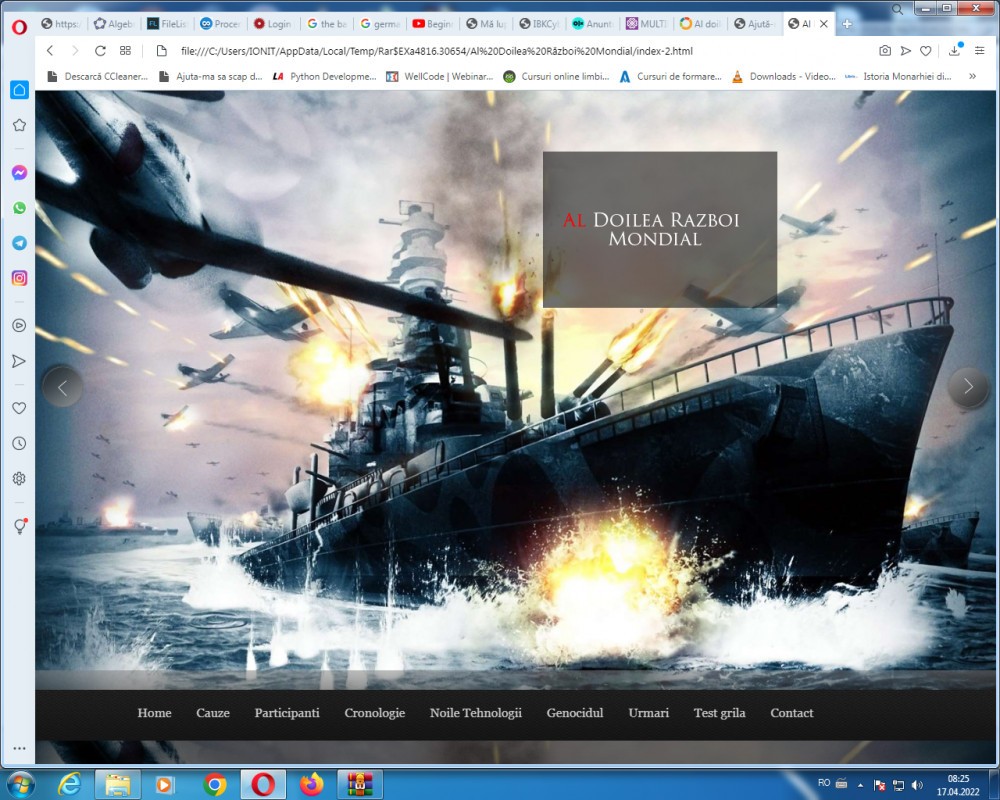Open Downloads - Video bookmark

click(784, 77)
